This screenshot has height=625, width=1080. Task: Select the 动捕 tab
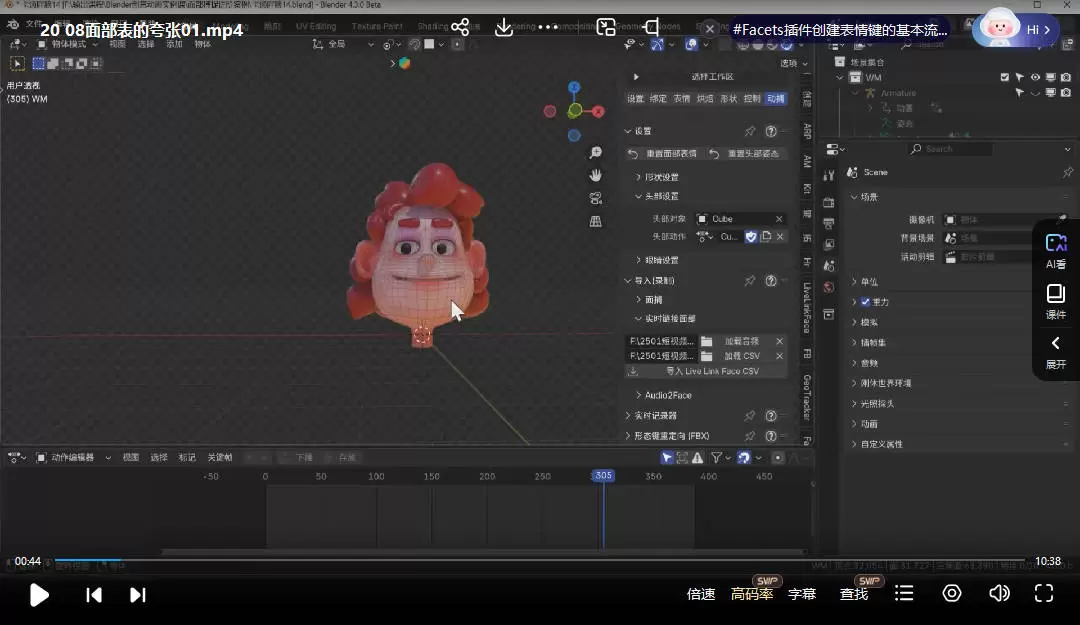tap(776, 99)
